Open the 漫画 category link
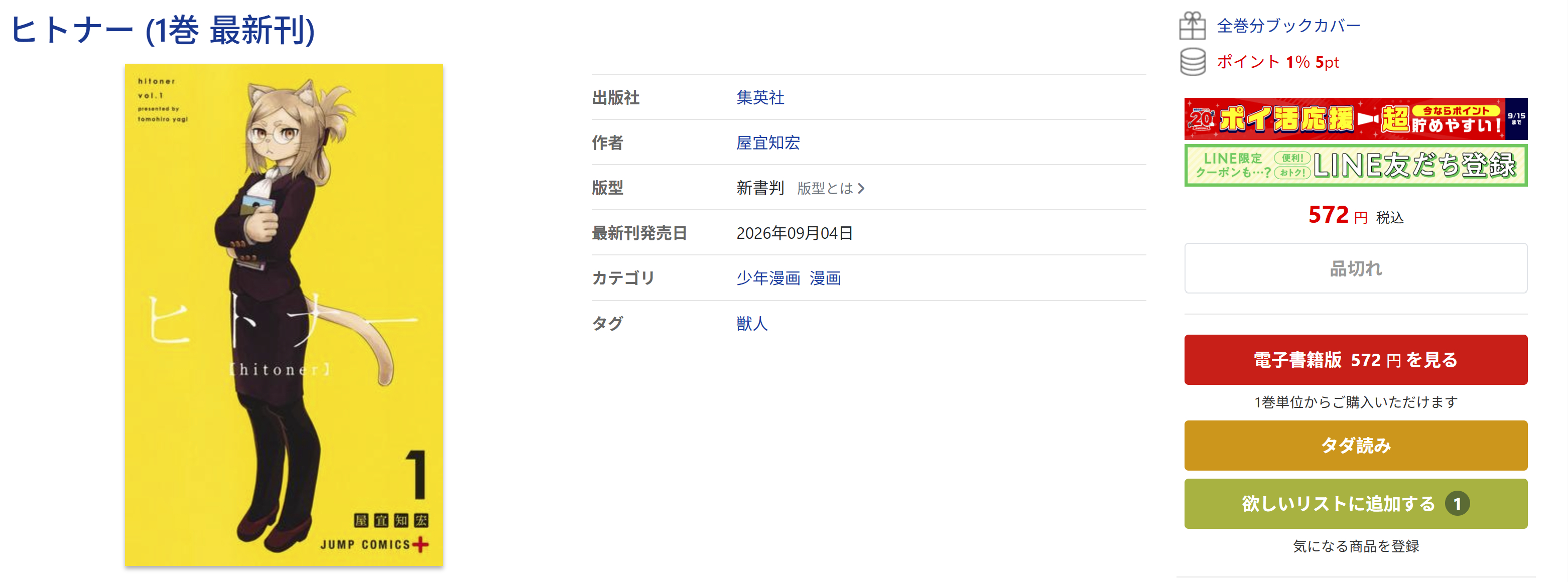The height and width of the screenshot is (582, 1568). tap(825, 278)
